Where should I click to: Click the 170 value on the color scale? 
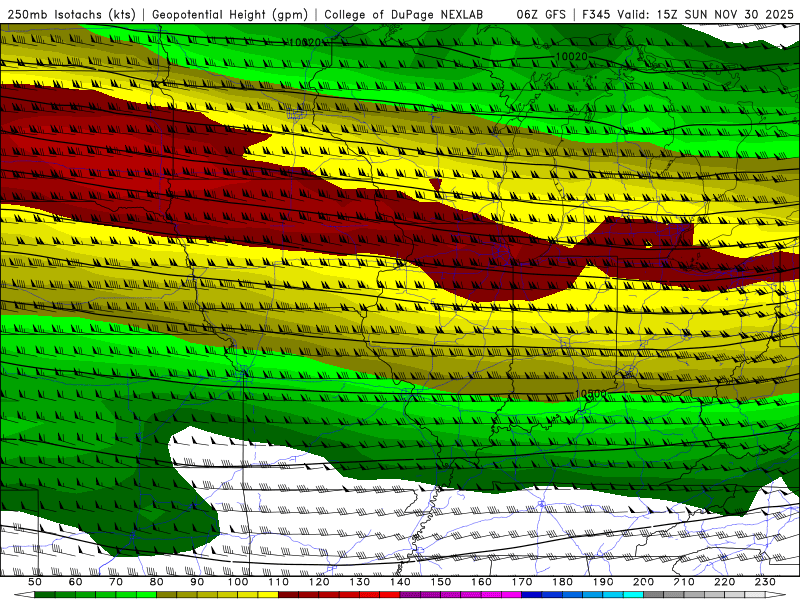pos(522,582)
